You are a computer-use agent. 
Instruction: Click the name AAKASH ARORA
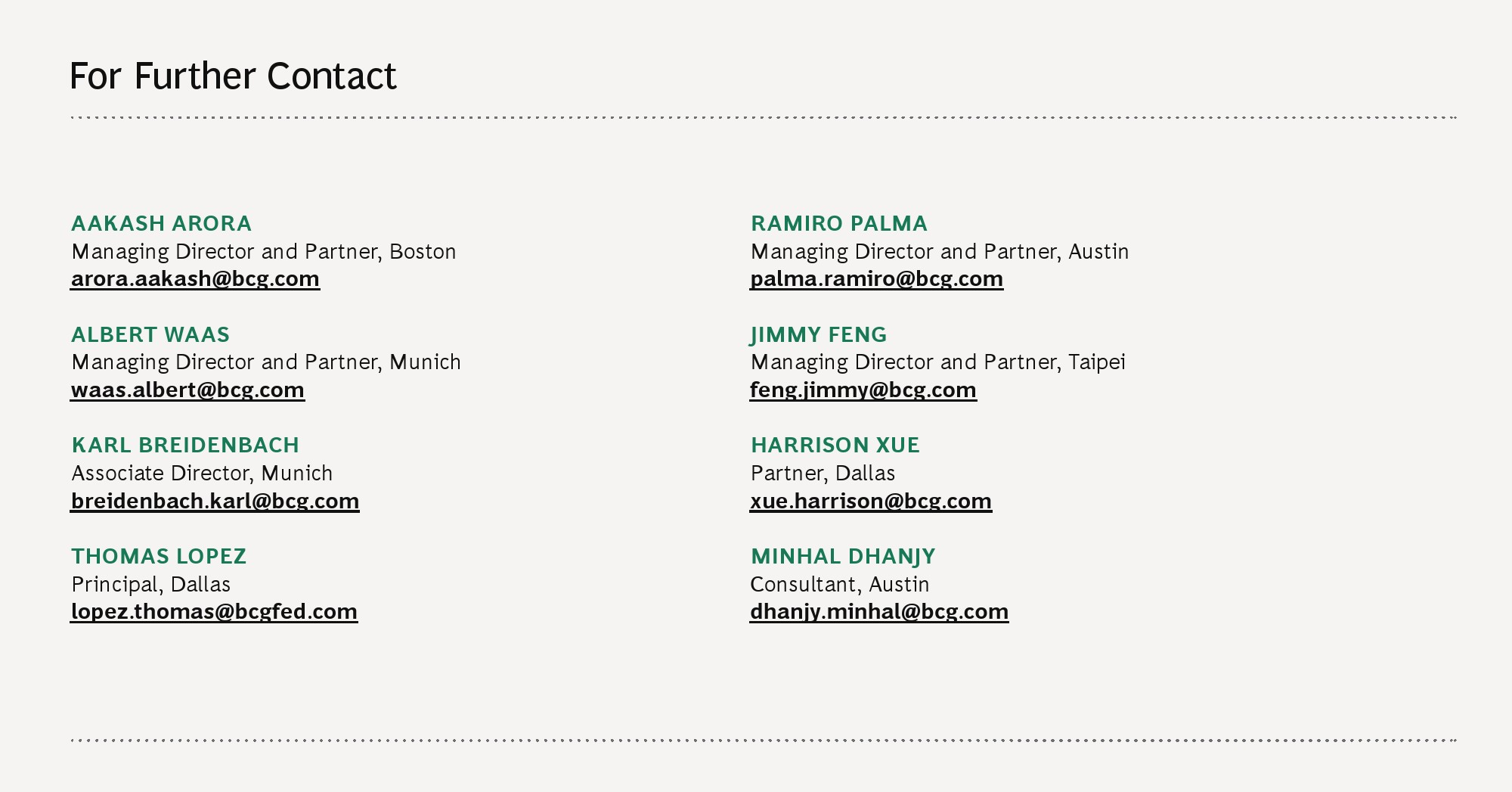[x=161, y=224]
